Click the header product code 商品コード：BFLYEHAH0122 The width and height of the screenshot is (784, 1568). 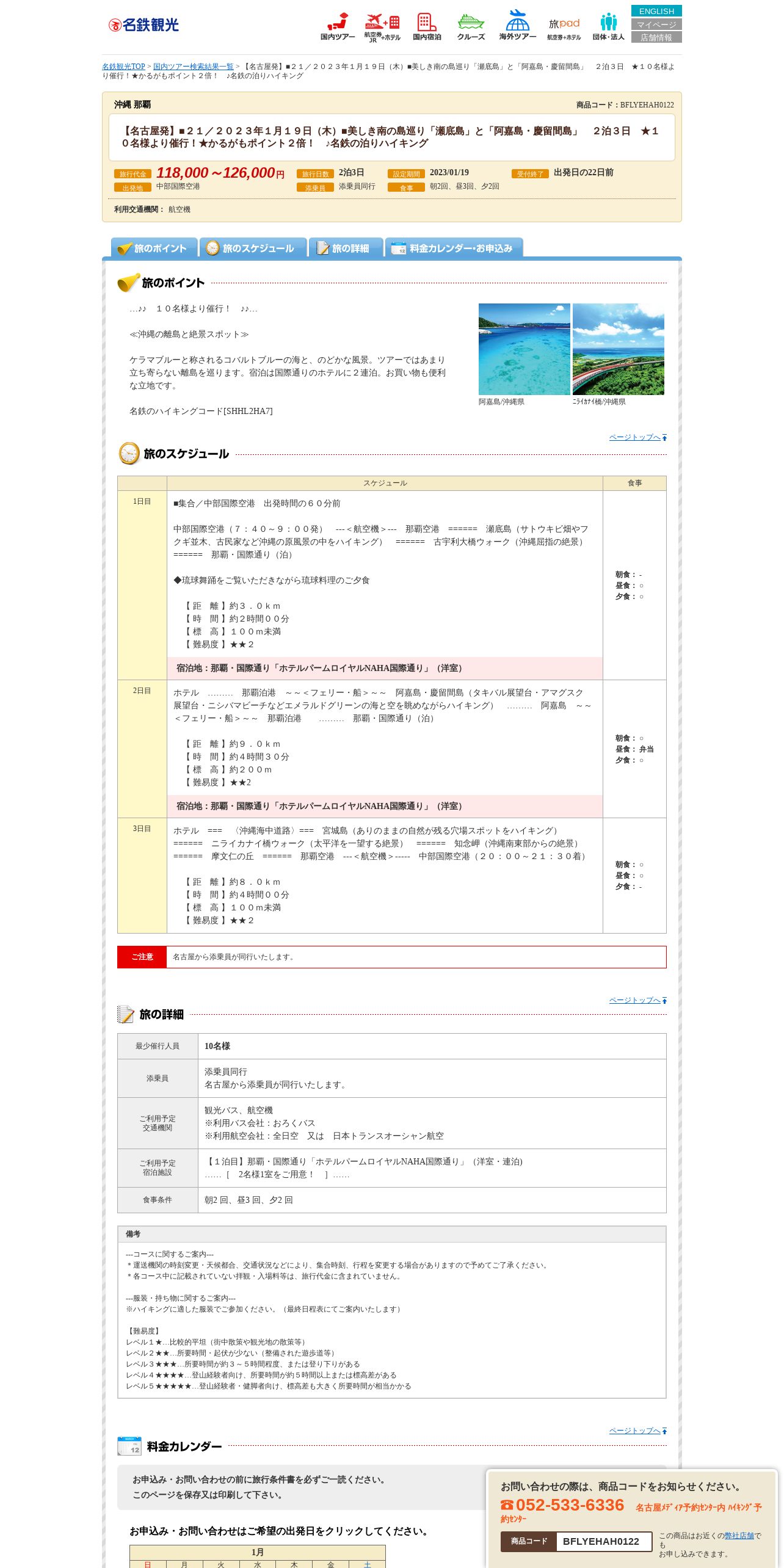point(625,105)
